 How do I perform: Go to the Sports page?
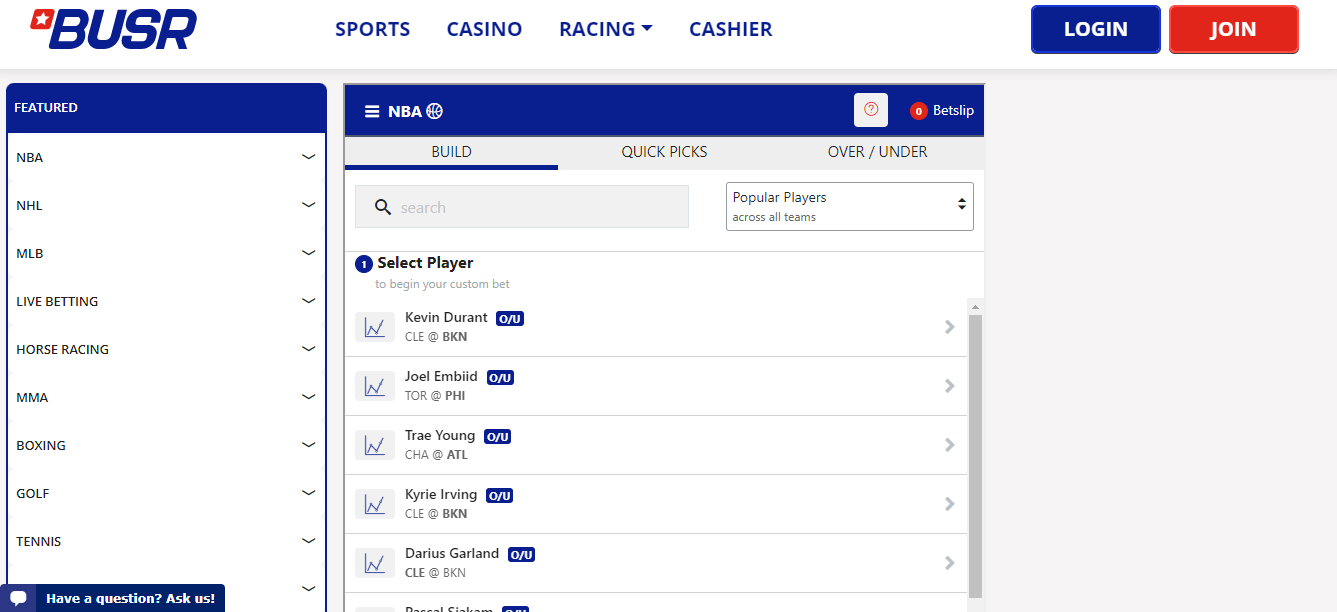(373, 29)
